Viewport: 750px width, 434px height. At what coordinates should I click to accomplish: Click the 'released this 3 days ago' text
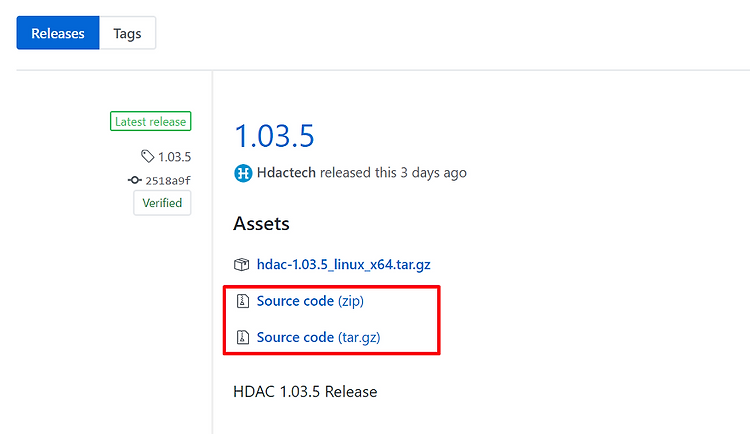tap(393, 172)
